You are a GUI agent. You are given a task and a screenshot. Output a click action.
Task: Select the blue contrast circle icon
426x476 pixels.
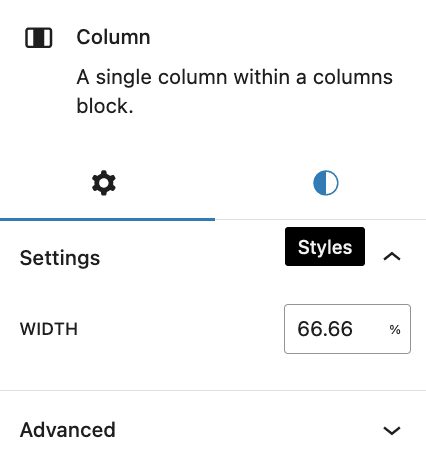(326, 183)
